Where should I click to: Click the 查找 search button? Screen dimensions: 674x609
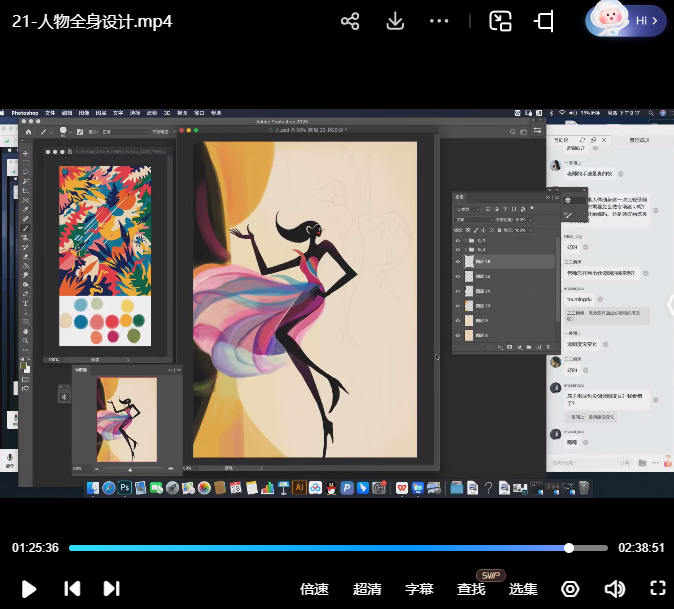click(471, 589)
